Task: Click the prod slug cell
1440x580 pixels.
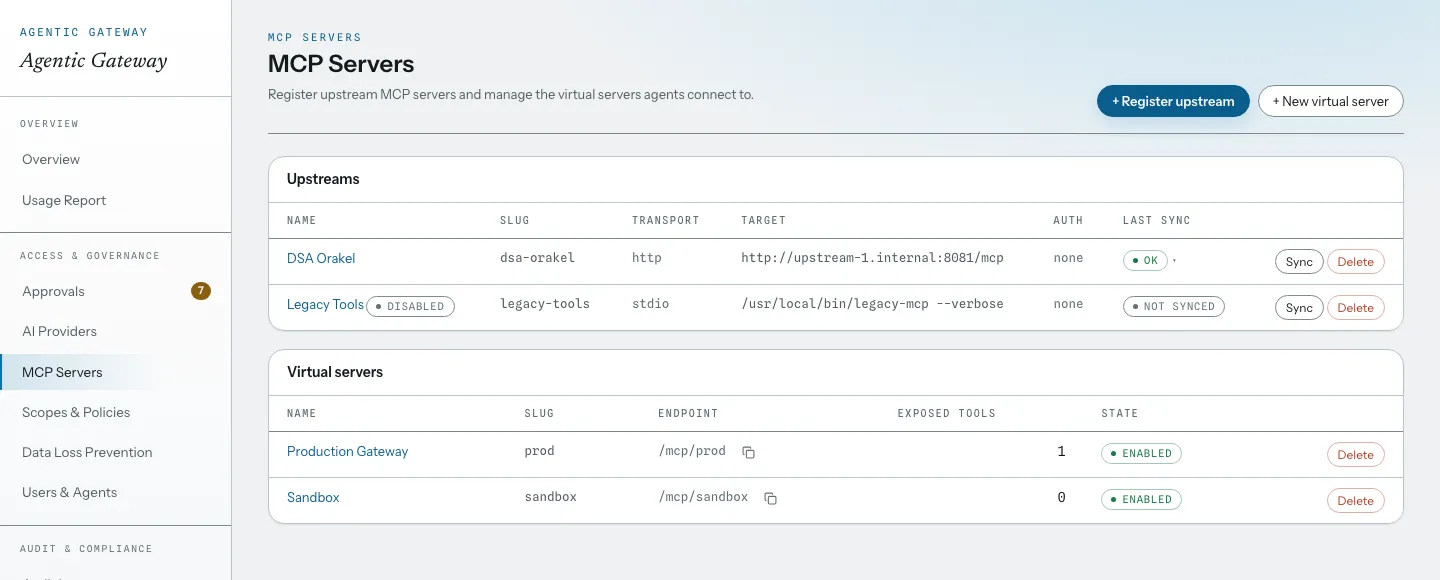Action: tap(539, 451)
